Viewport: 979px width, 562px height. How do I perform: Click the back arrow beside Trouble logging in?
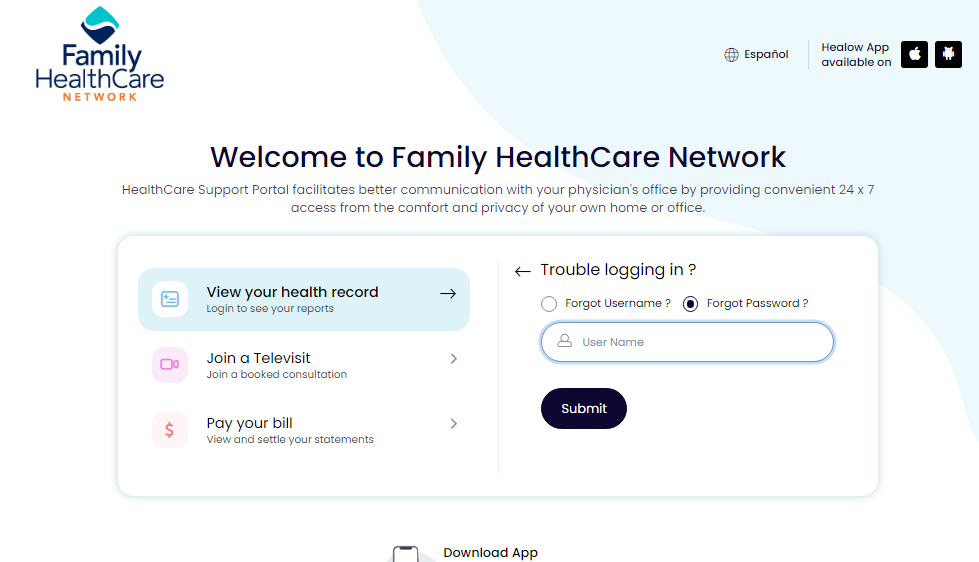point(523,271)
